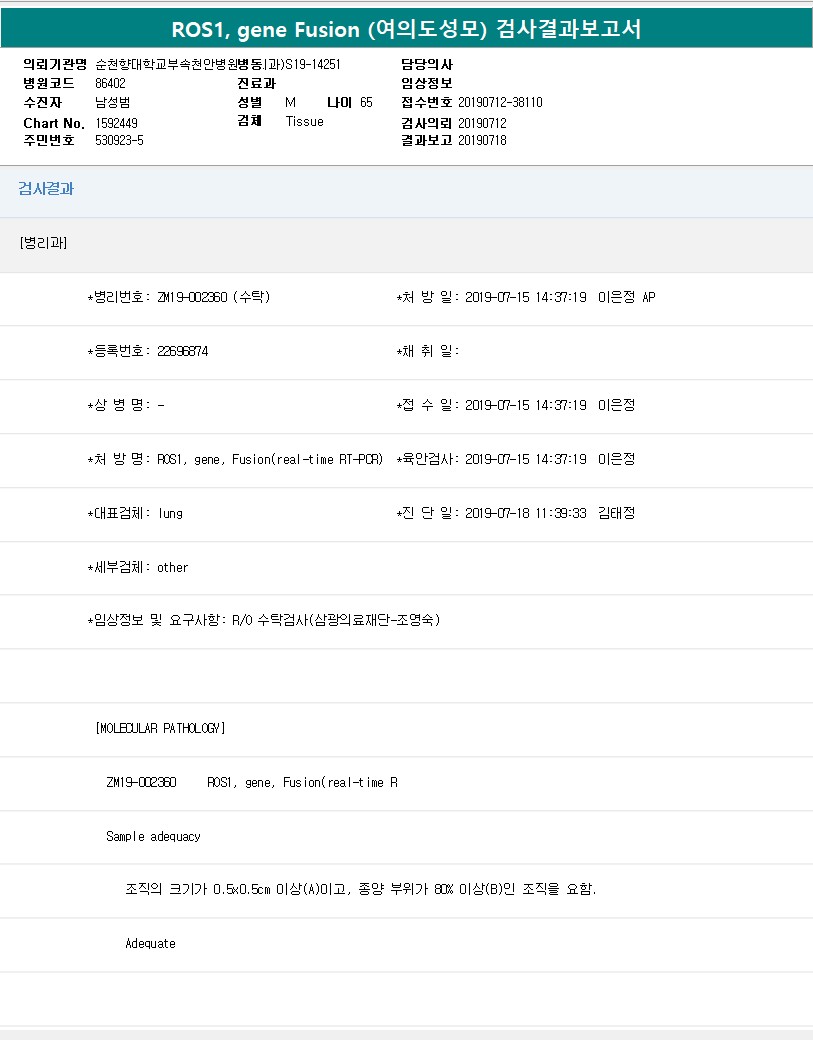Select the patient name 남성범
The height and width of the screenshot is (1040, 813).
click(x=112, y=102)
